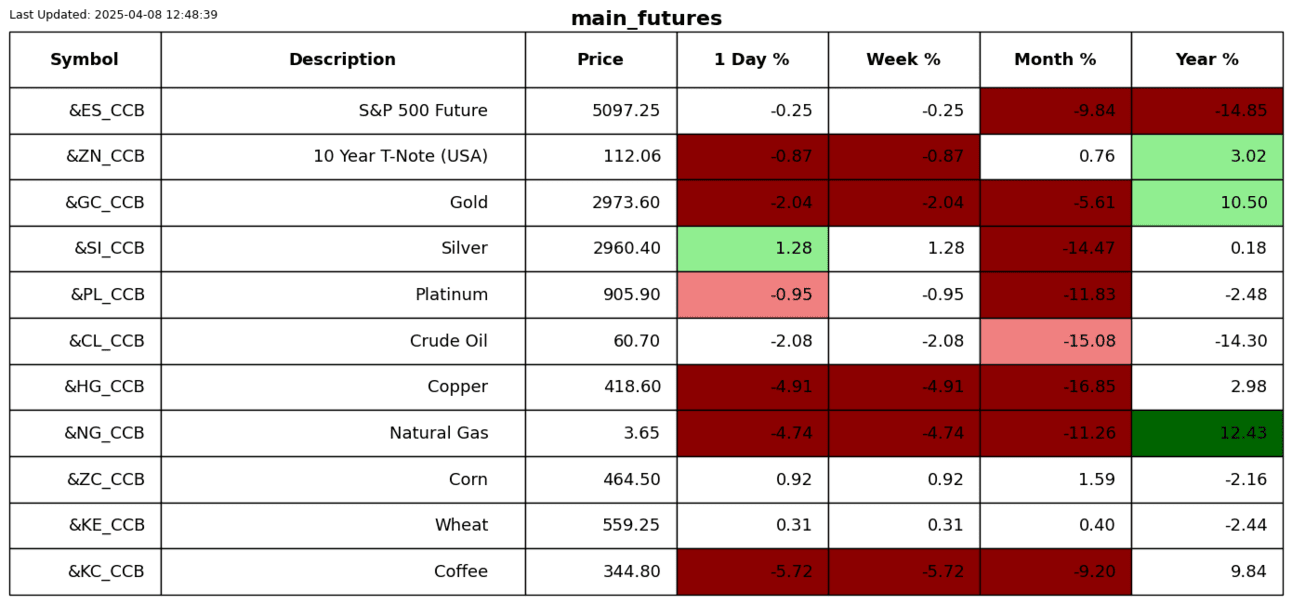Select the Gold description cell
Screen dimensions: 1292x604
(x=342, y=203)
